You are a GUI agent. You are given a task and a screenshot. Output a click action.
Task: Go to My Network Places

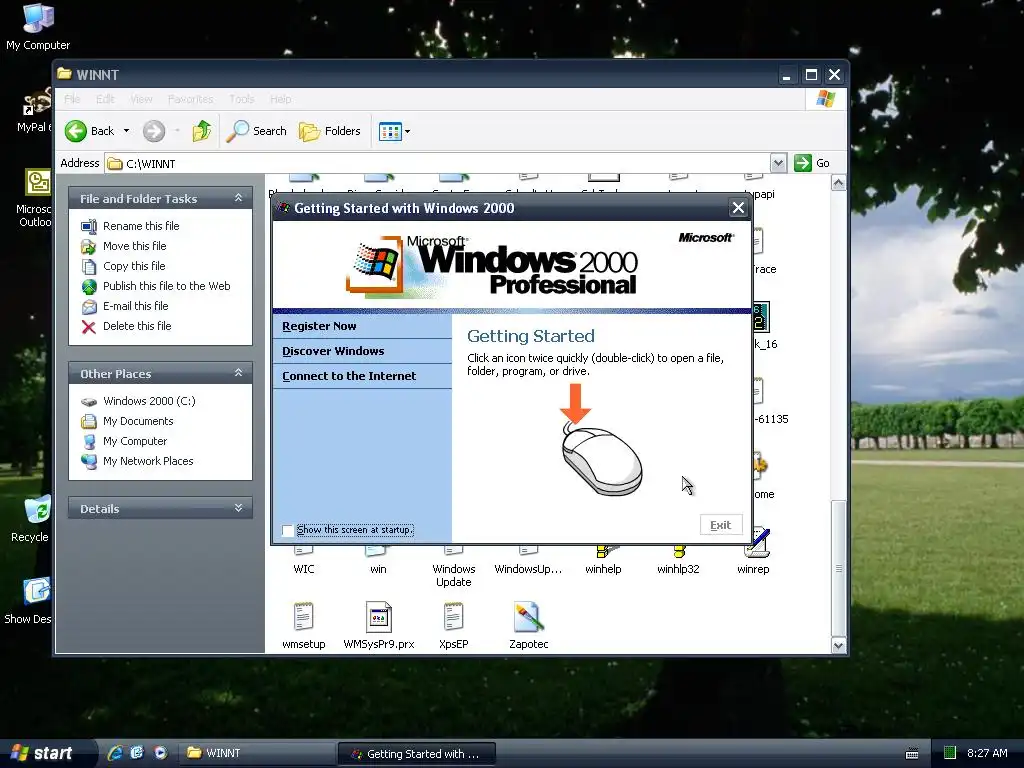click(148, 461)
